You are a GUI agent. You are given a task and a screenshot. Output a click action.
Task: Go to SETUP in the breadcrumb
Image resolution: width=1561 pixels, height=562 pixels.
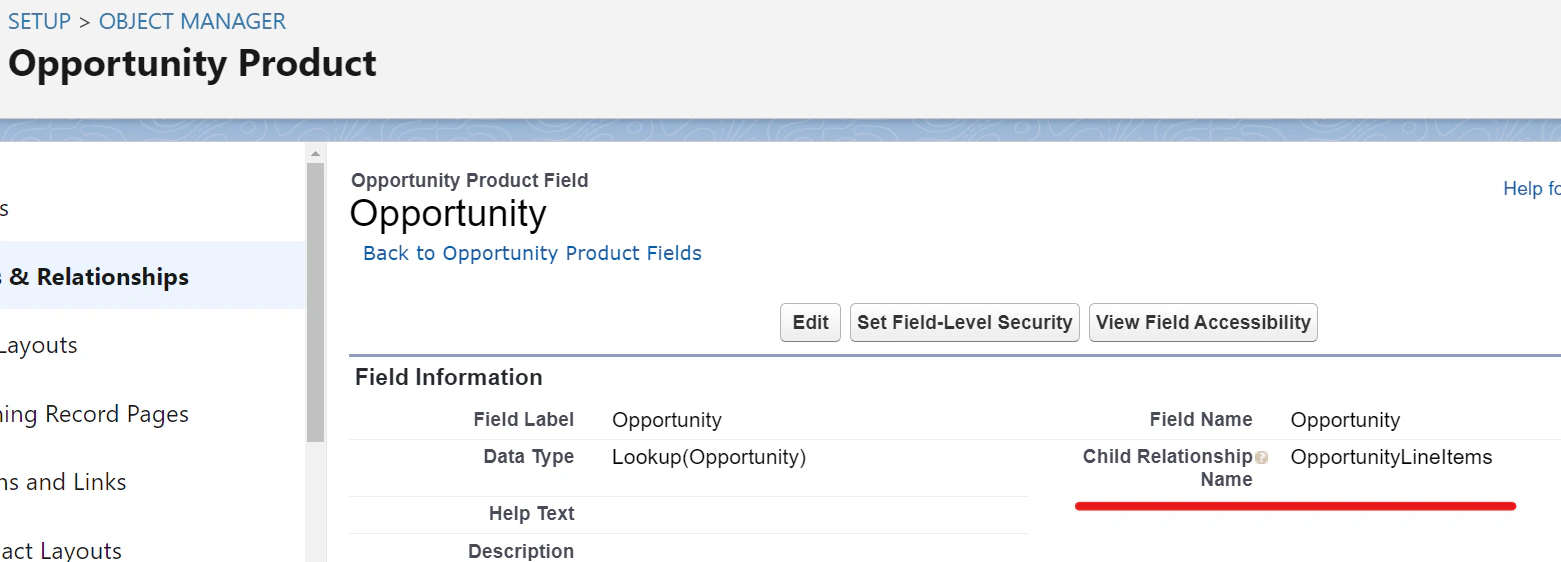[39, 21]
